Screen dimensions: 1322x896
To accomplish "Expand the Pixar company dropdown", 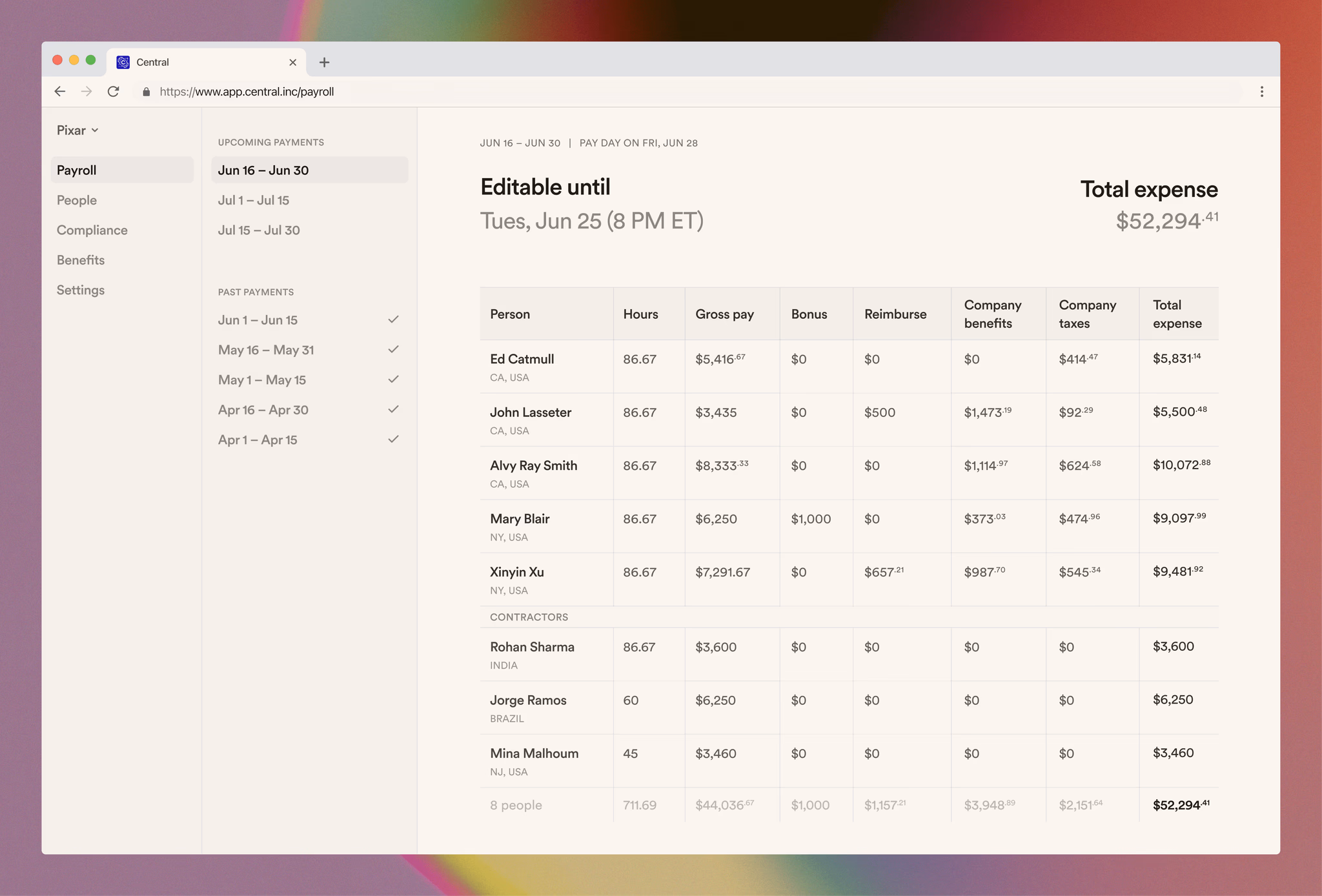I will point(77,130).
